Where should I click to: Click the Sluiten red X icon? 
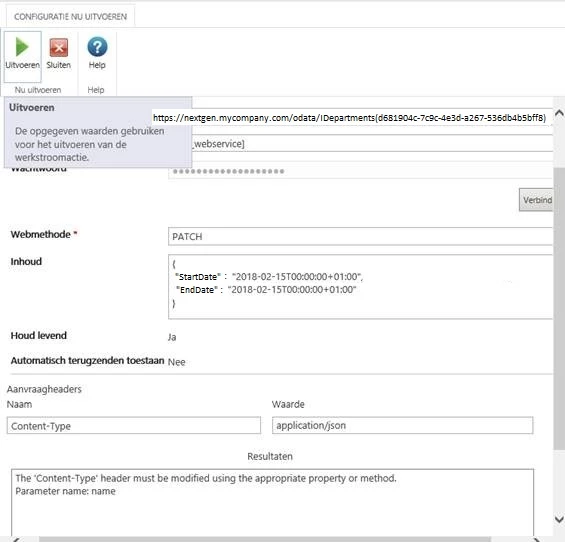coord(58,48)
